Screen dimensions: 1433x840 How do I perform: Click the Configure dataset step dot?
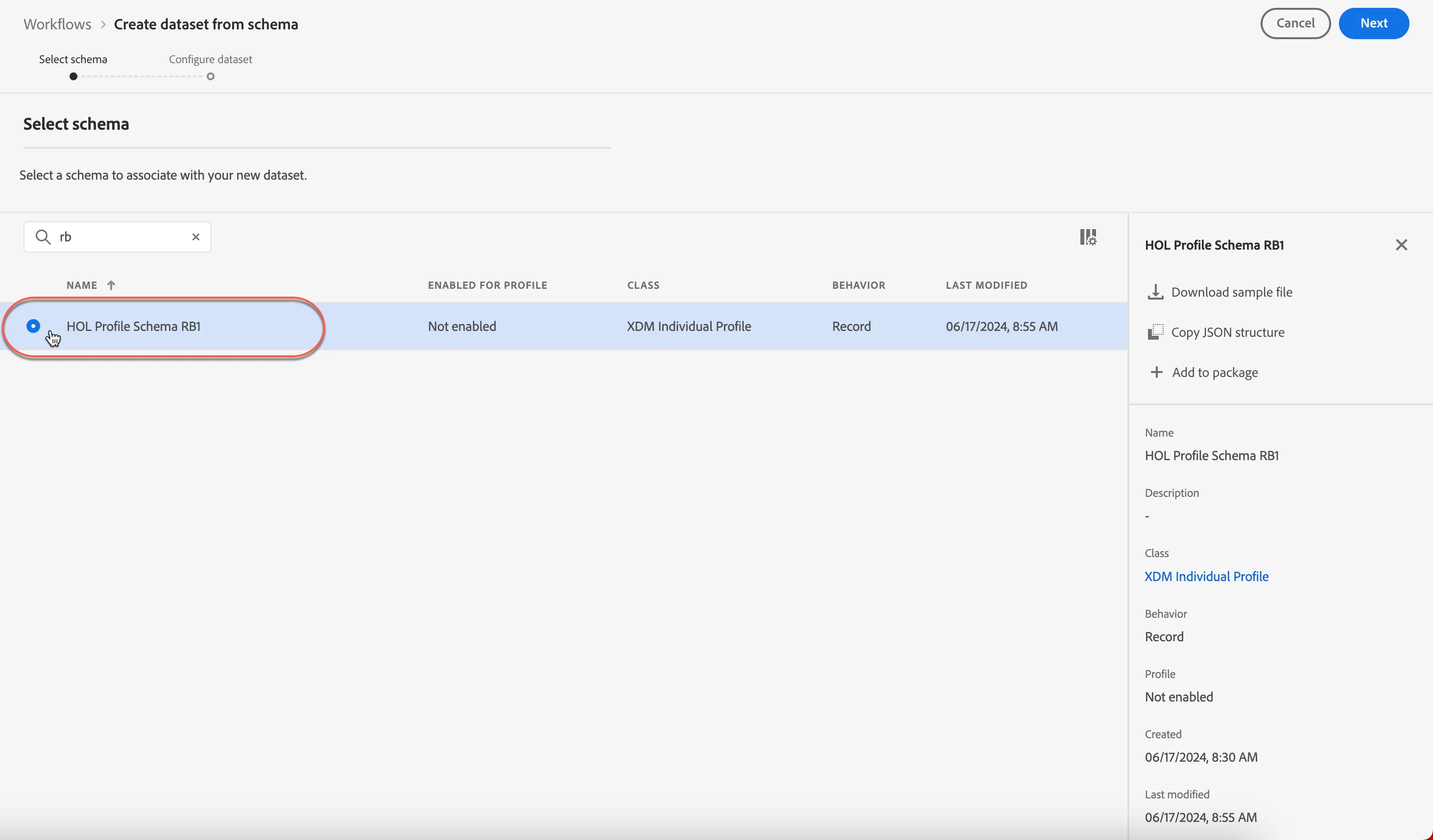[x=211, y=77]
